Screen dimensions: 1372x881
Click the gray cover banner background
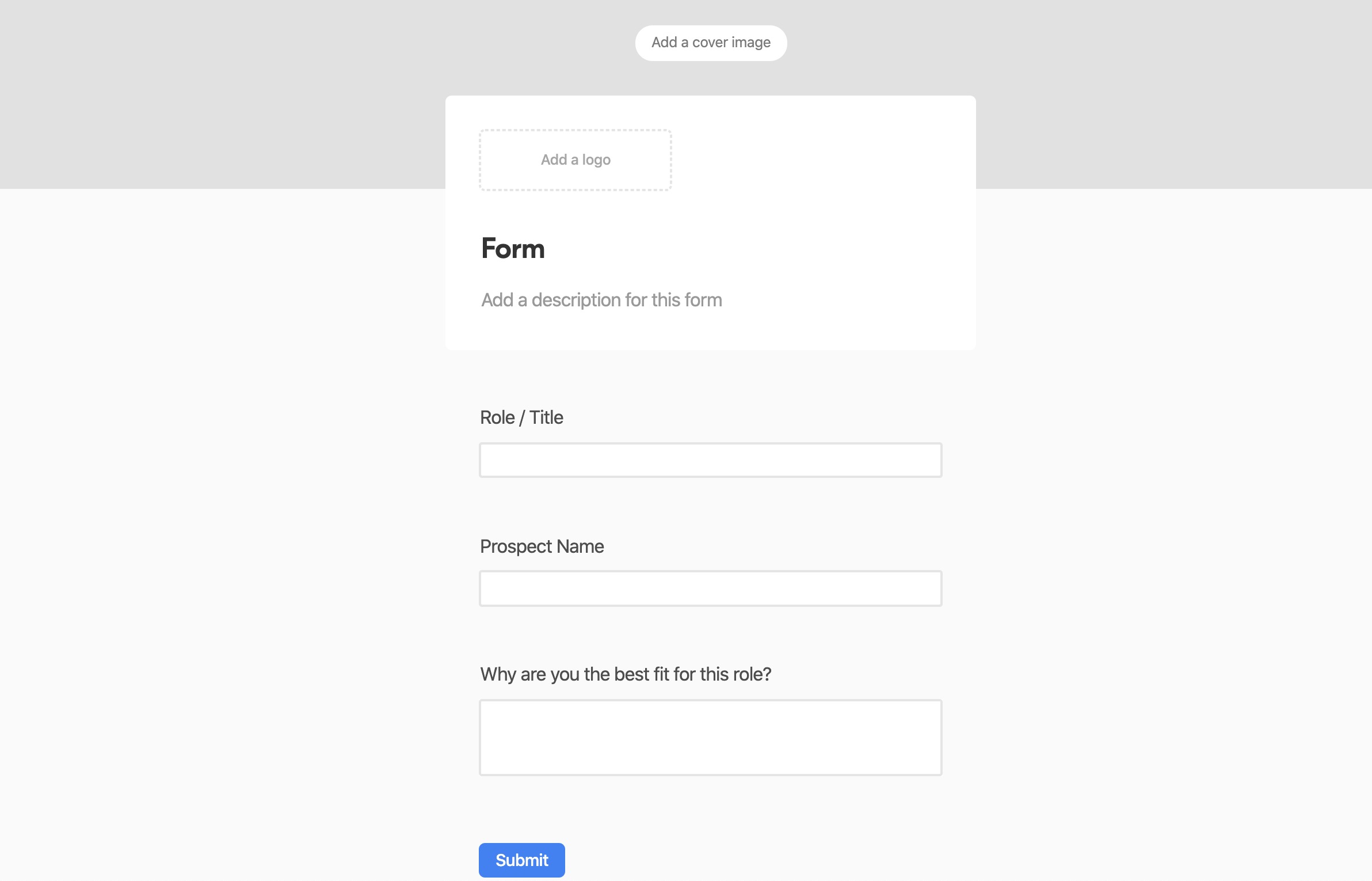[x=230, y=92]
